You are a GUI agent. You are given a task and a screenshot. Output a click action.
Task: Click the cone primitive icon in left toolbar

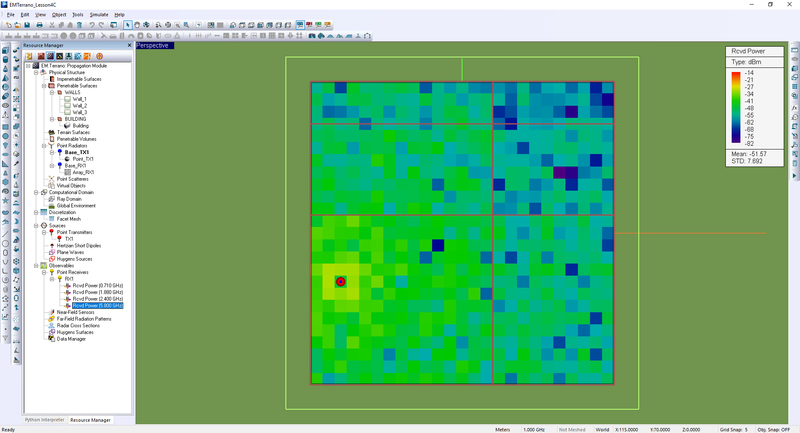click(6, 69)
